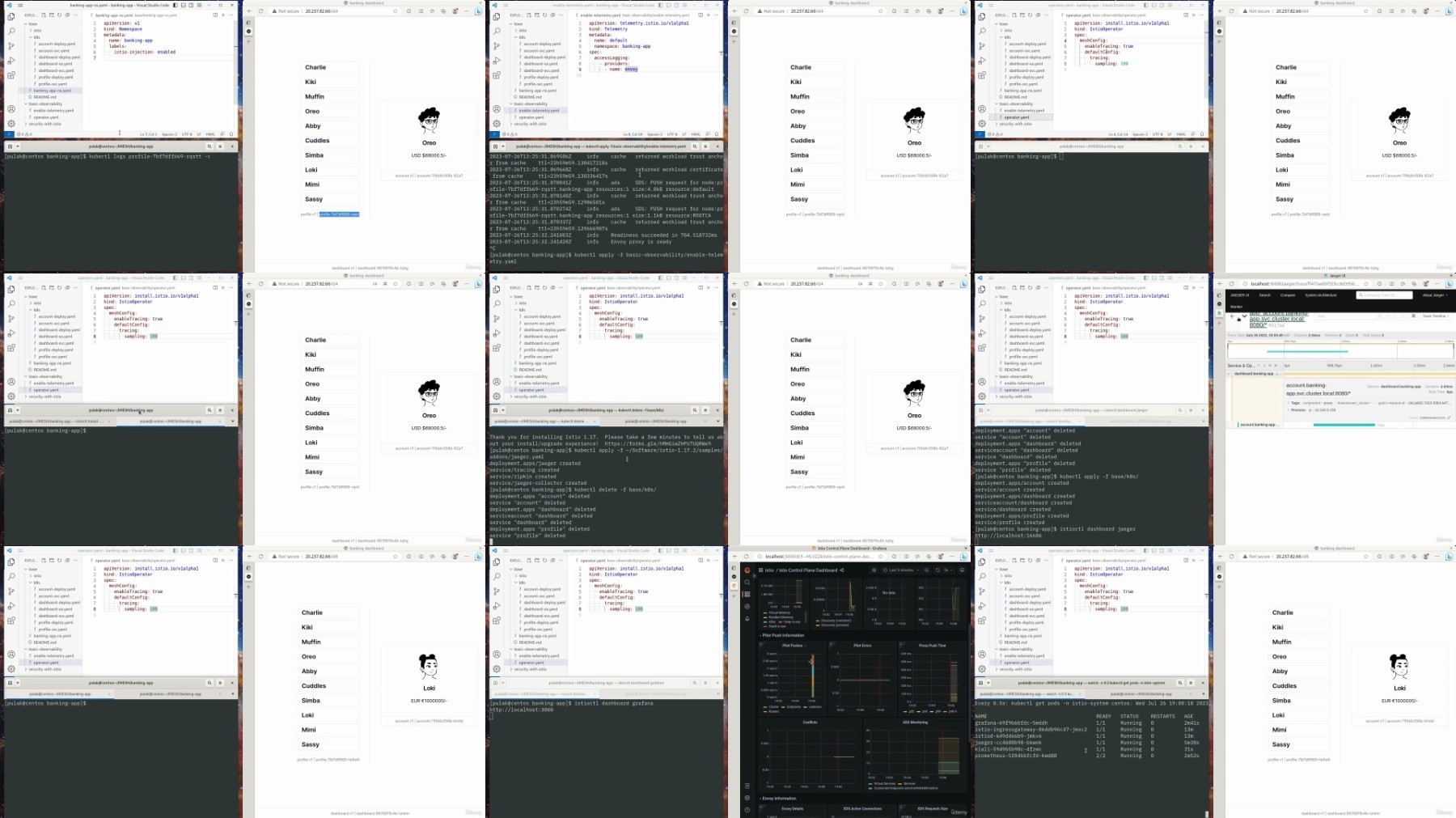Open the Jaeger Trace Timeline view dropdown
Image resolution: width=1456 pixels, height=818 pixels.
tap(1435, 316)
